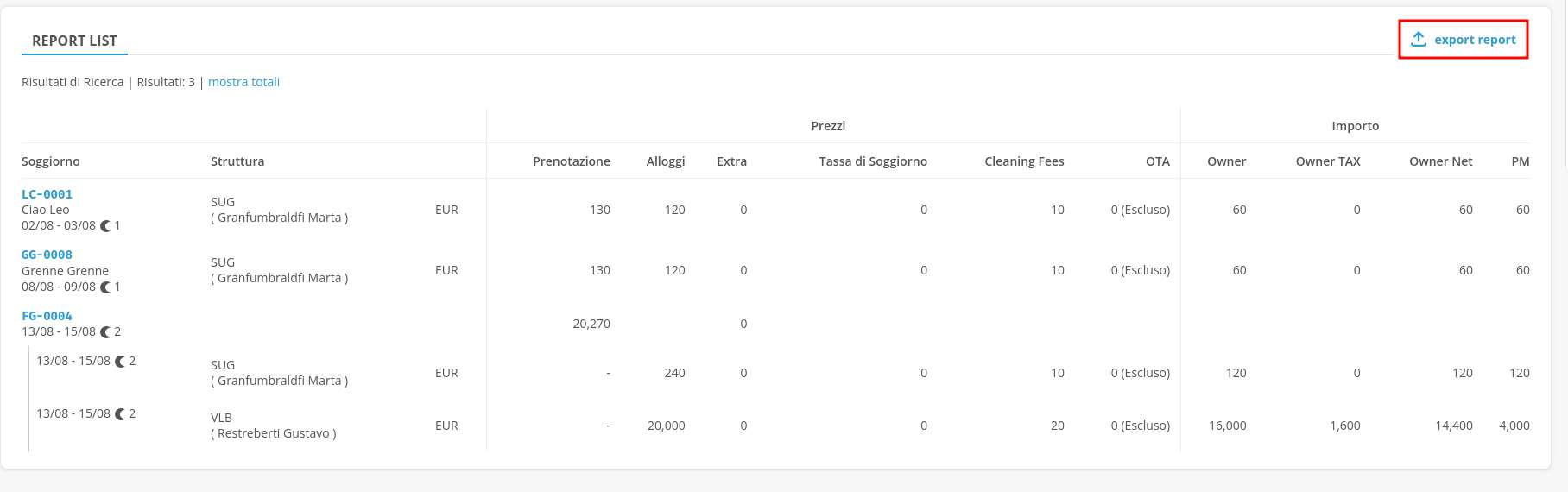
Task: Click the moon icon in the VLB sub-row
Action: tap(120, 414)
